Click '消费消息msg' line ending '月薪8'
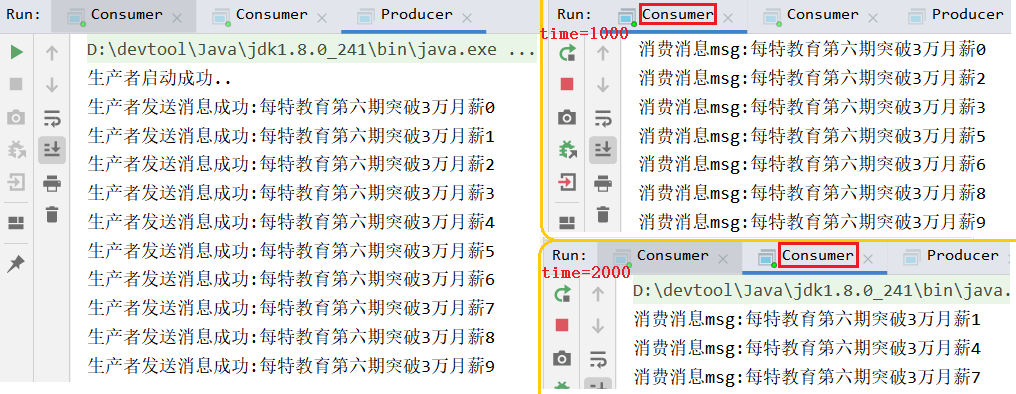 click(813, 193)
